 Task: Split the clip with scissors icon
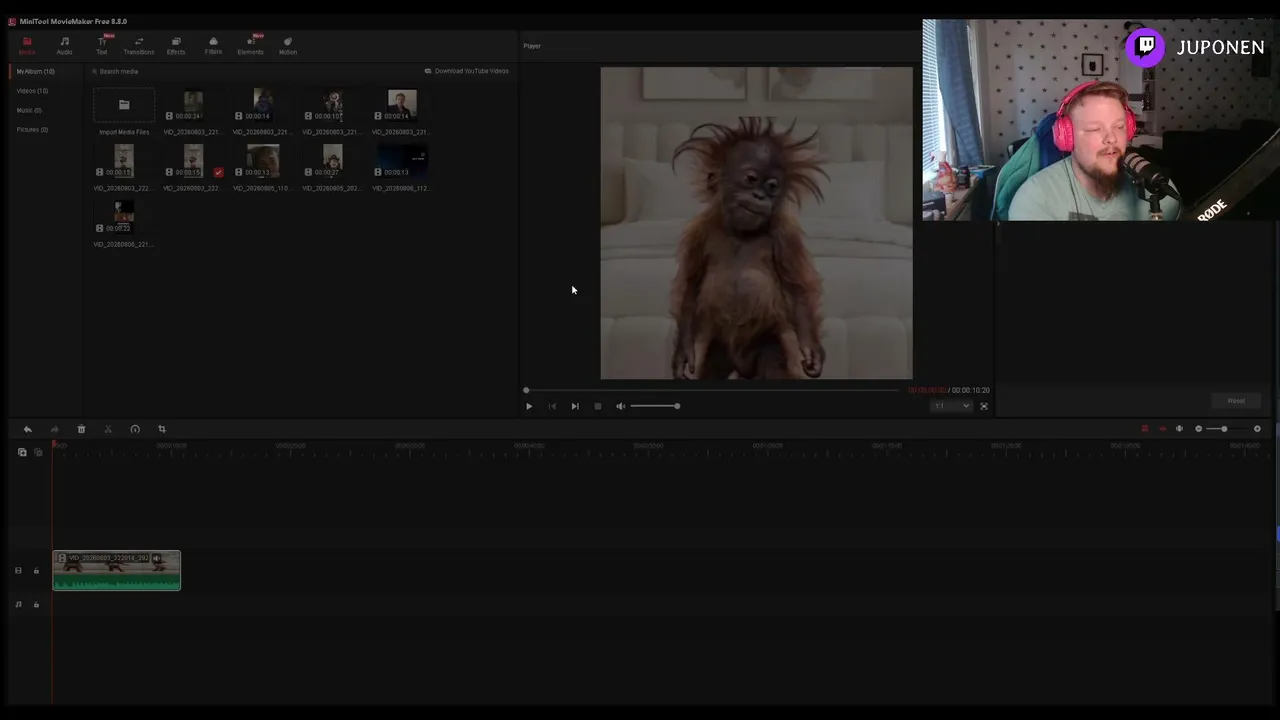(108, 429)
